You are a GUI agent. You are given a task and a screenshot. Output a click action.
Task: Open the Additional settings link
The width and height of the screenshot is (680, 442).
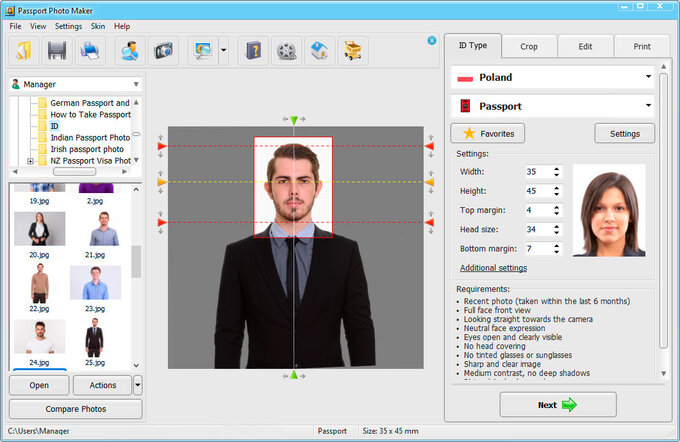coord(493,268)
